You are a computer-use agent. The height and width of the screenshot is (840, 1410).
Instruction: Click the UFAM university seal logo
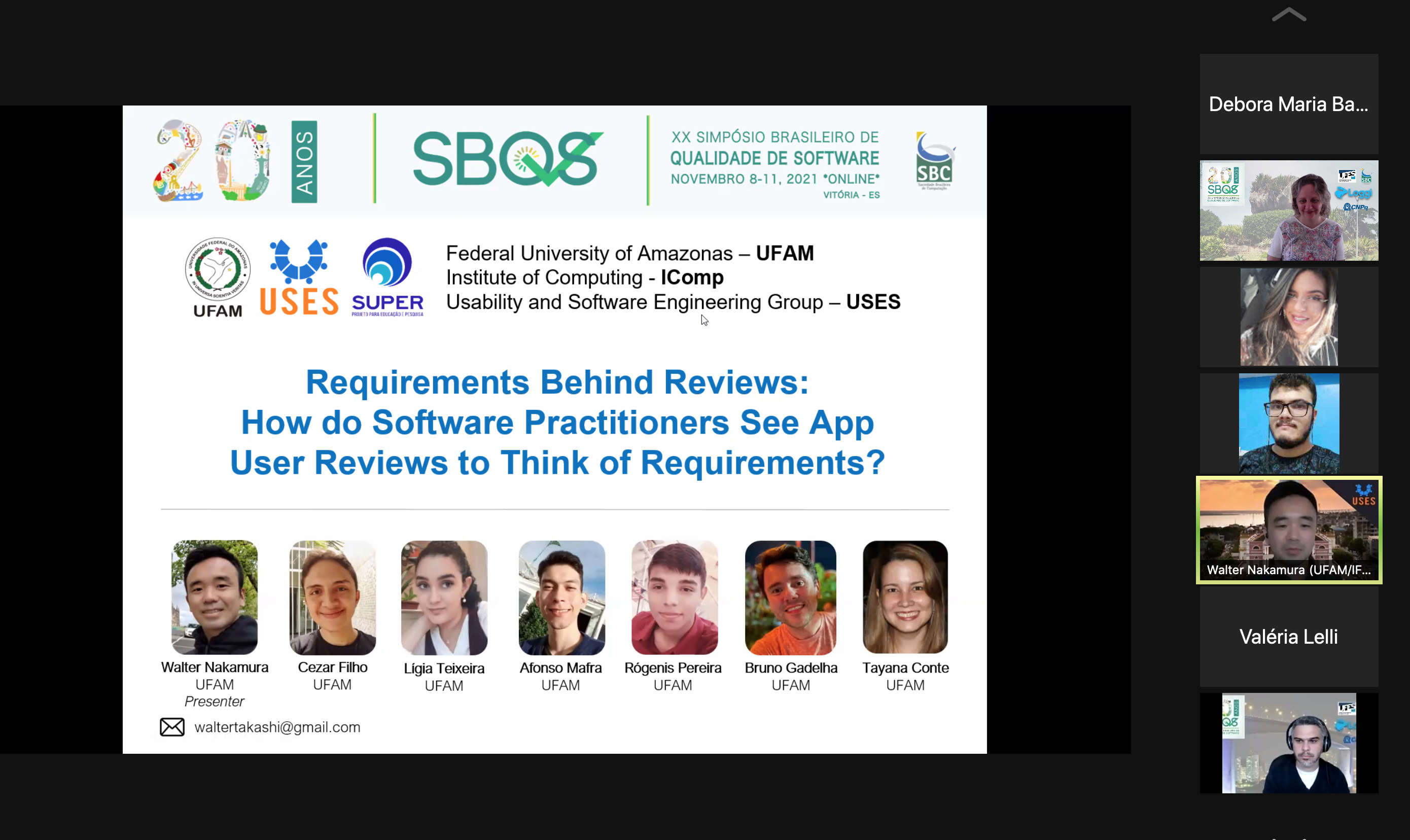[x=218, y=269]
